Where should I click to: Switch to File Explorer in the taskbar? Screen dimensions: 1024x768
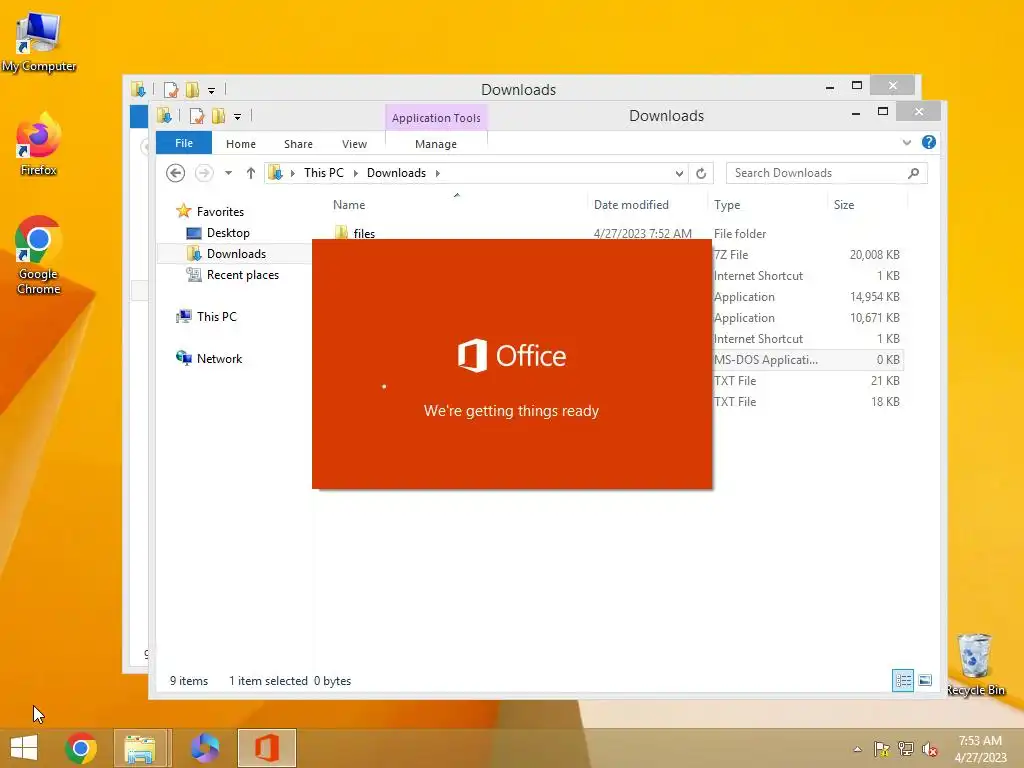tap(141, 748)
